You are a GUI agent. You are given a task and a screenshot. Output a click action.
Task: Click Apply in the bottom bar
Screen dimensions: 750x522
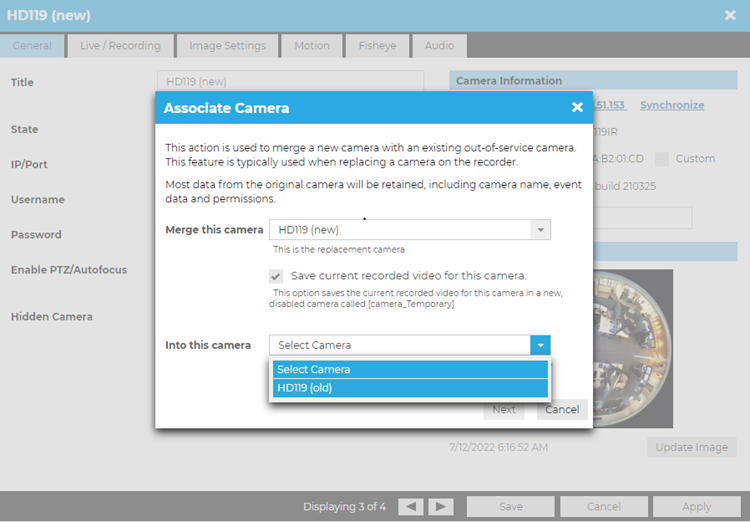pyautogui.click(x=696, y=506)
